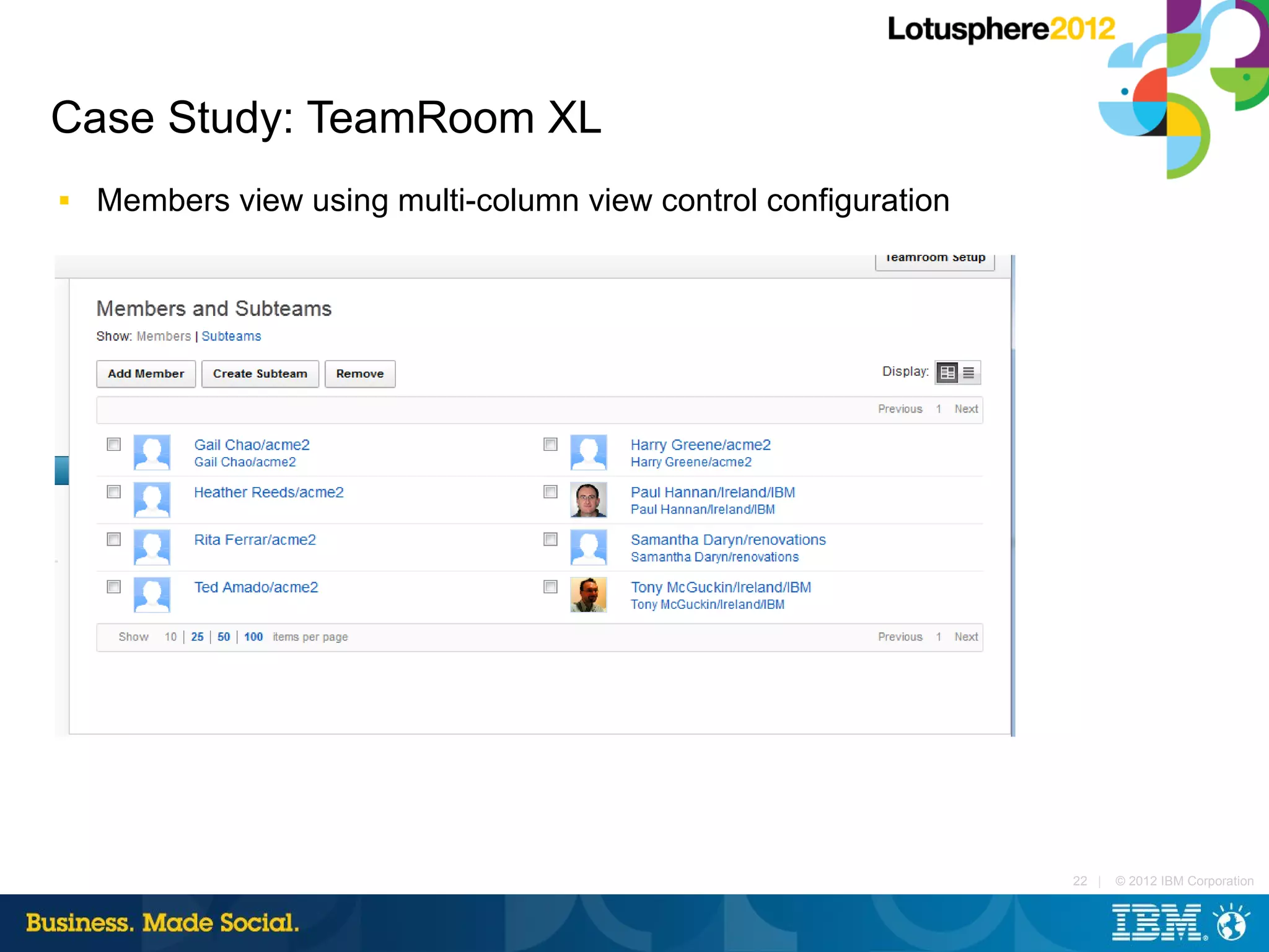This screenshot has width=1269, height=952.
Task: Open Ted Amado's default avatar
Action: 152,595
